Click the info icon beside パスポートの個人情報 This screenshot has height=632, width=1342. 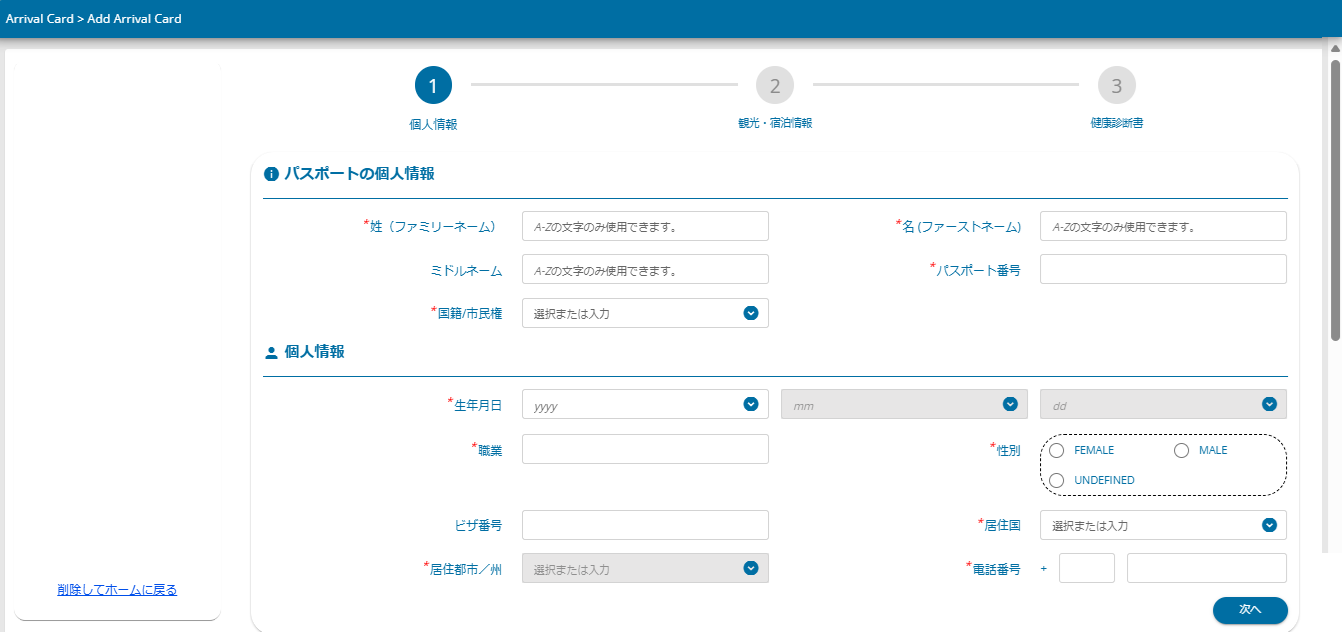coord(270,174)
